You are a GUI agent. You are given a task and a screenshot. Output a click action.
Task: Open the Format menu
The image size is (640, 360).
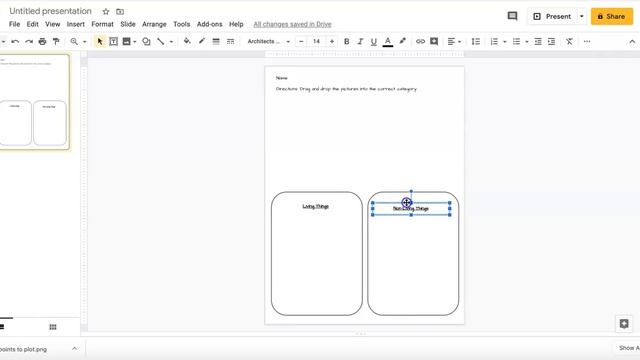pyautogui.click(x=102, y=24)
